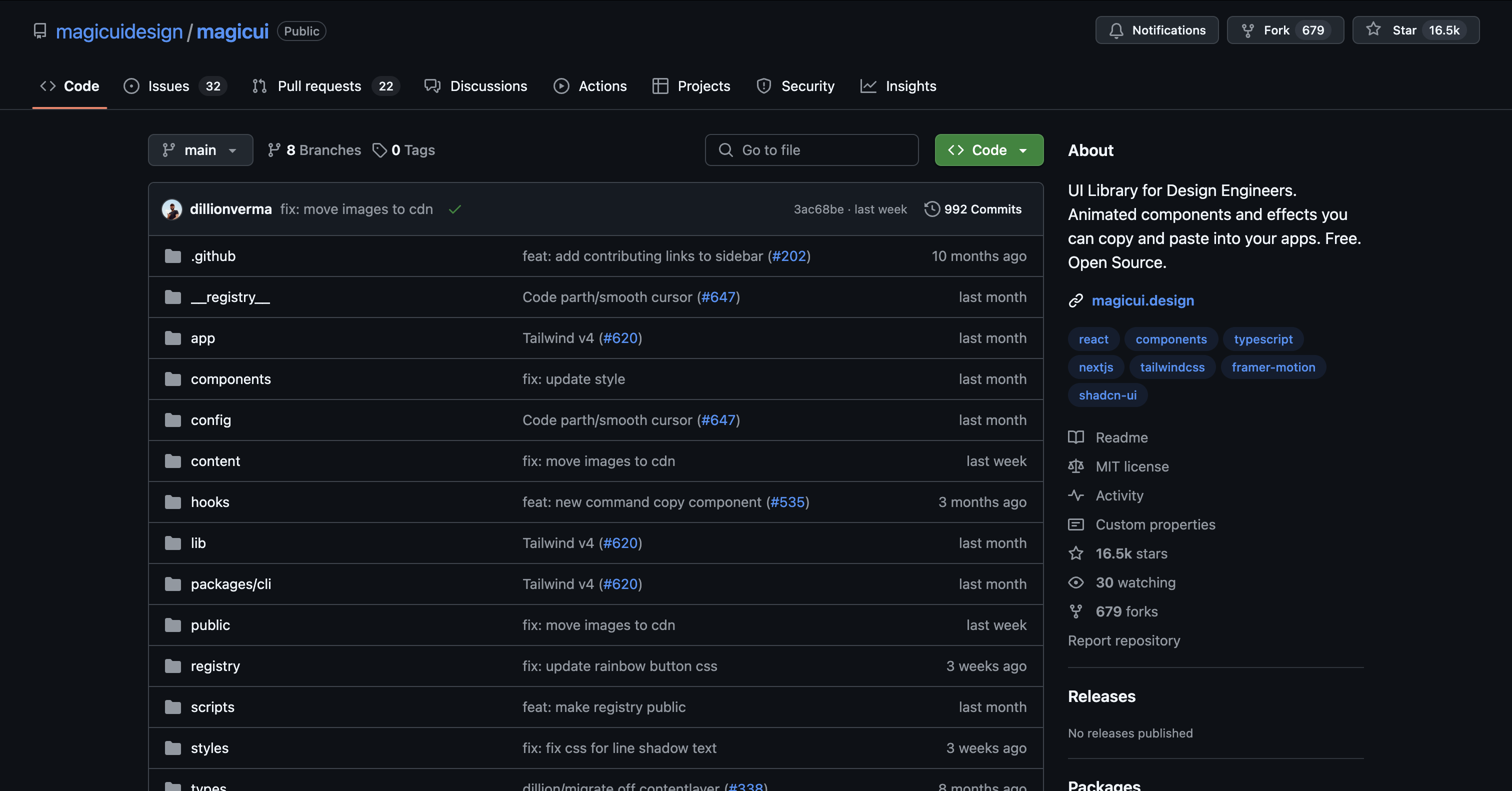Viewport: 1512px width, 791px height.
Task: Select the react topic tag
Action: [x=1093, y=339]
